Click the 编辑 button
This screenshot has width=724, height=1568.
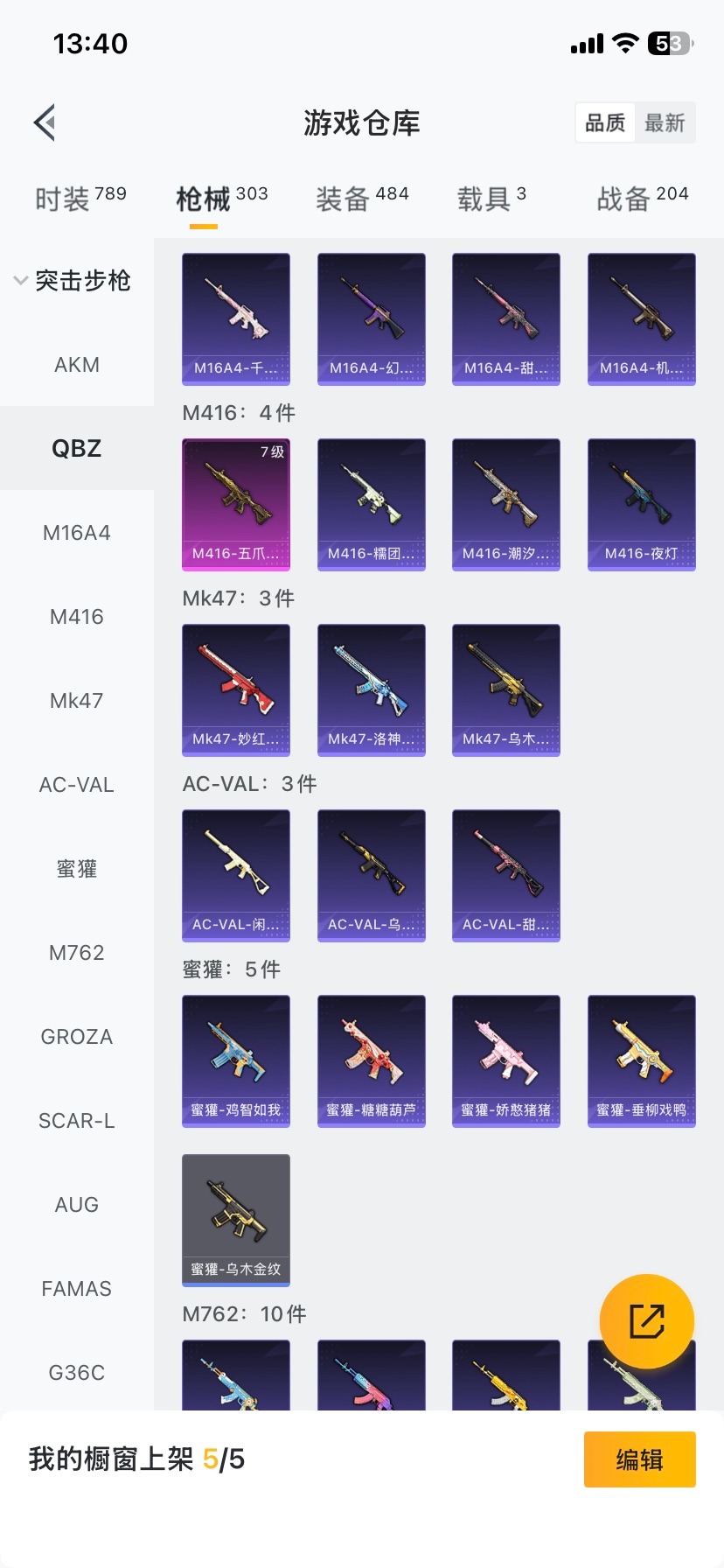[x=640, y=1459]
